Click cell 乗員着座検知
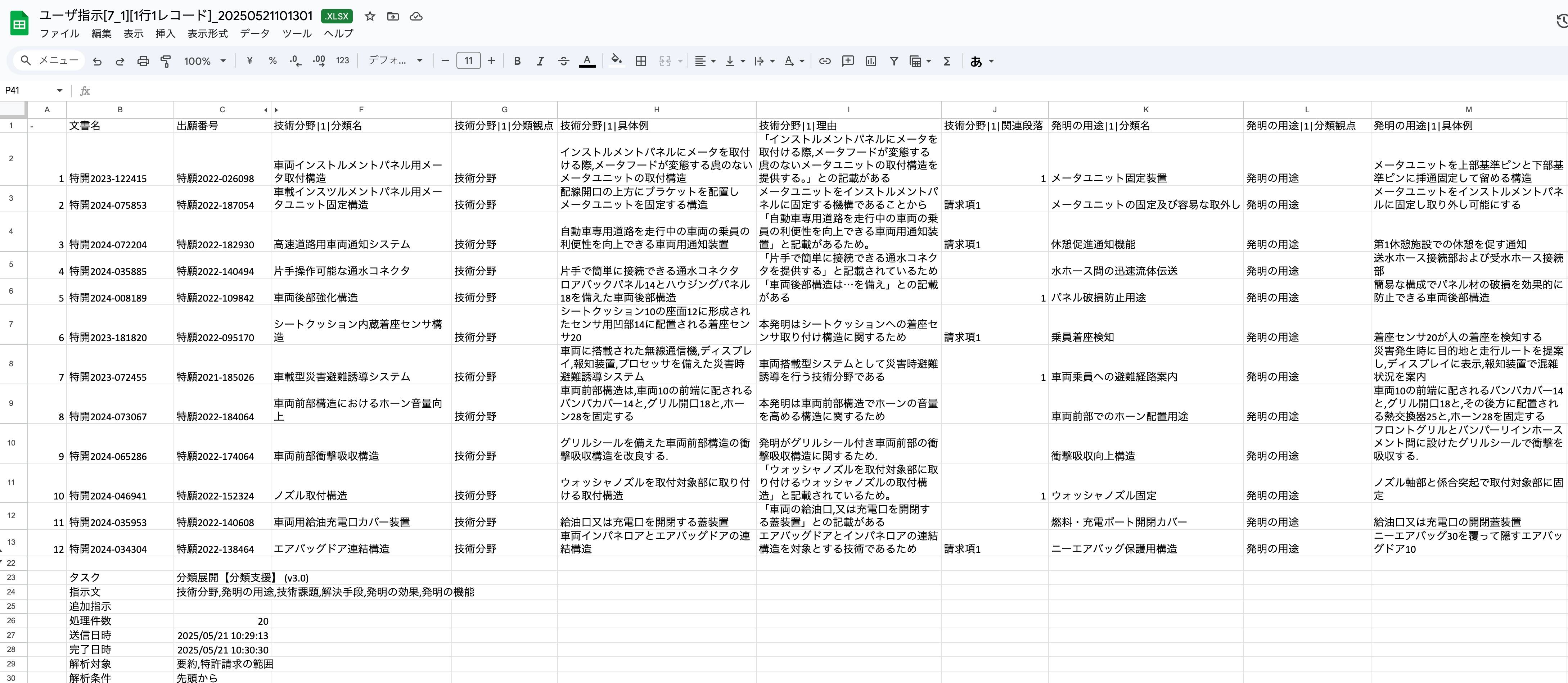The image size is (1568, 683). point(1145,325)
